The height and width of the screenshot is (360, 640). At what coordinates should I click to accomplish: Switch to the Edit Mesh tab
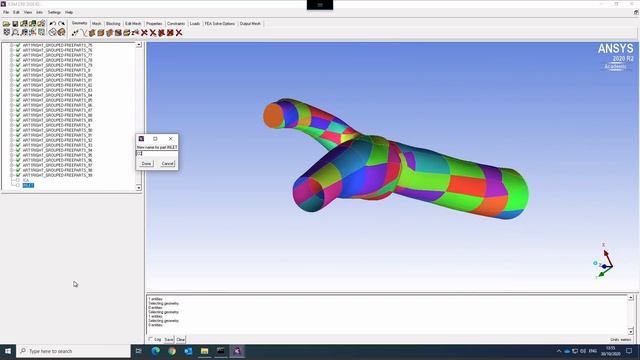133,24
